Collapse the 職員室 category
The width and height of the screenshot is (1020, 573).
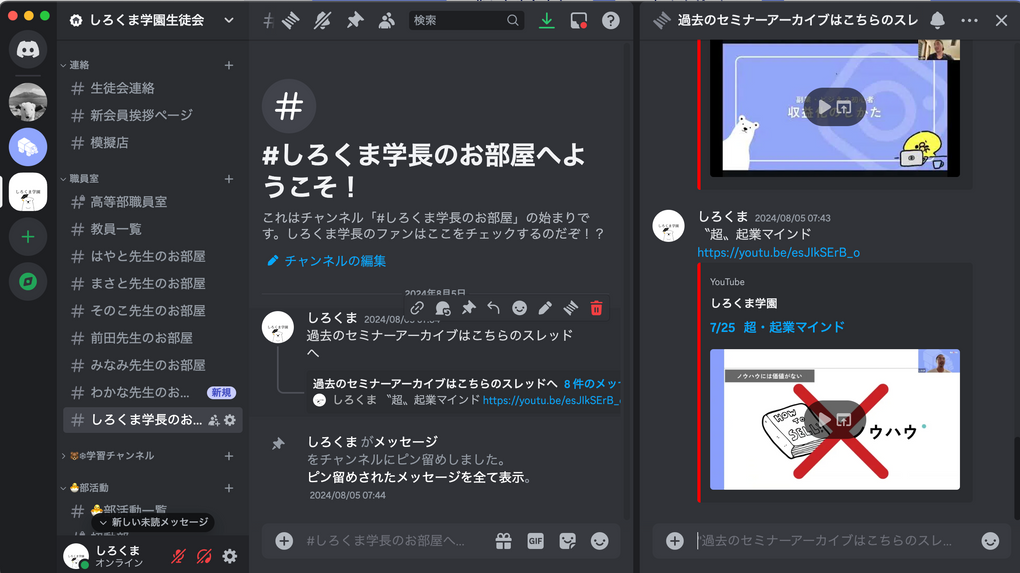coord(84,178)
